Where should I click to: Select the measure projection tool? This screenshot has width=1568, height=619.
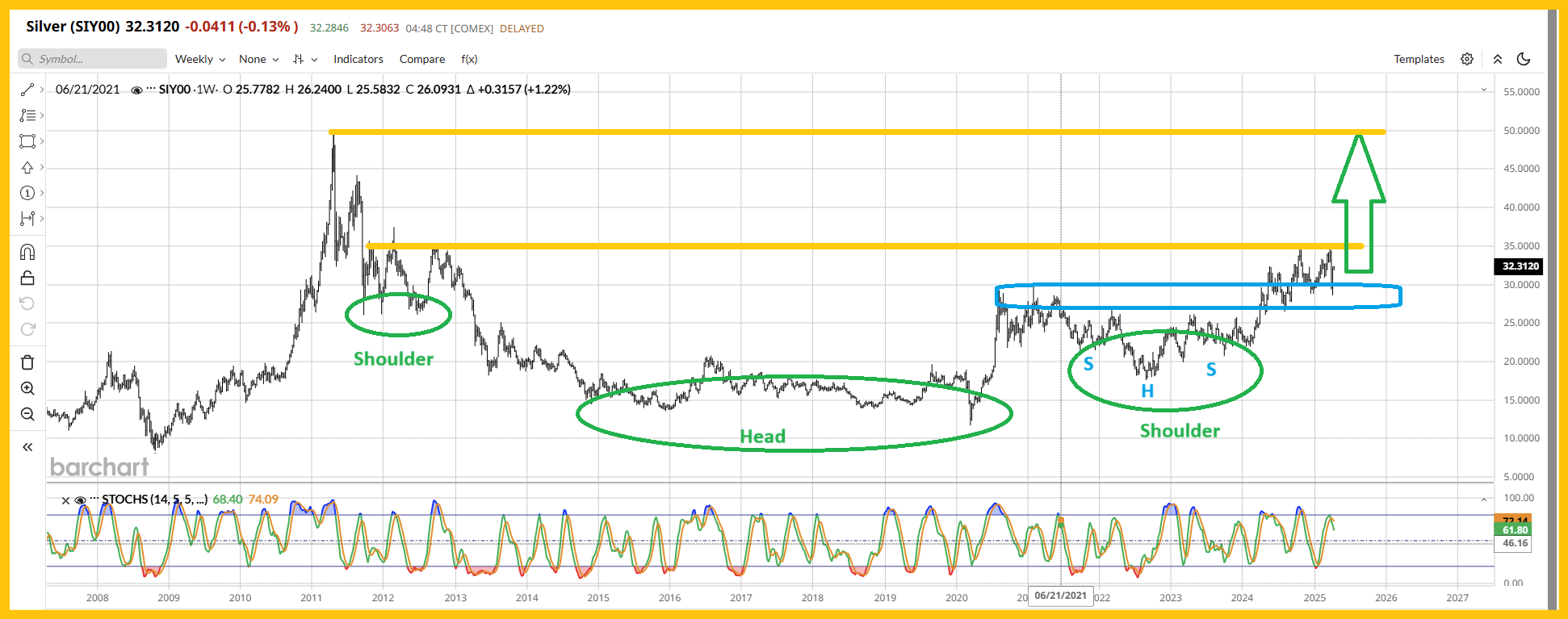coord(27,219)
